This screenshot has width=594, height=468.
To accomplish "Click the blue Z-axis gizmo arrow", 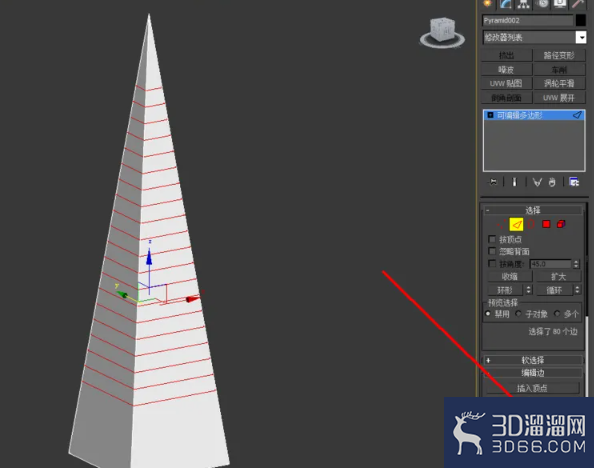I will 149,257.
